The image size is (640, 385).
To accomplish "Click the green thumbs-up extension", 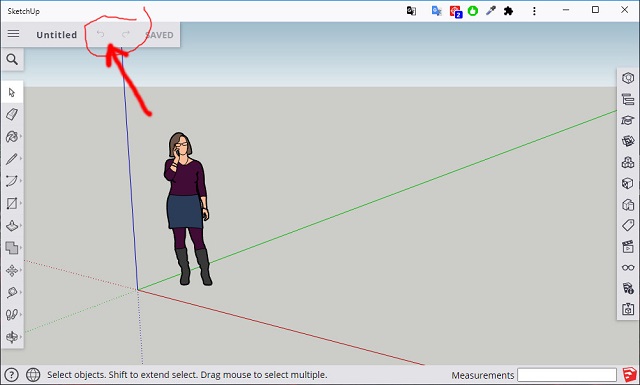I will 473,11.
